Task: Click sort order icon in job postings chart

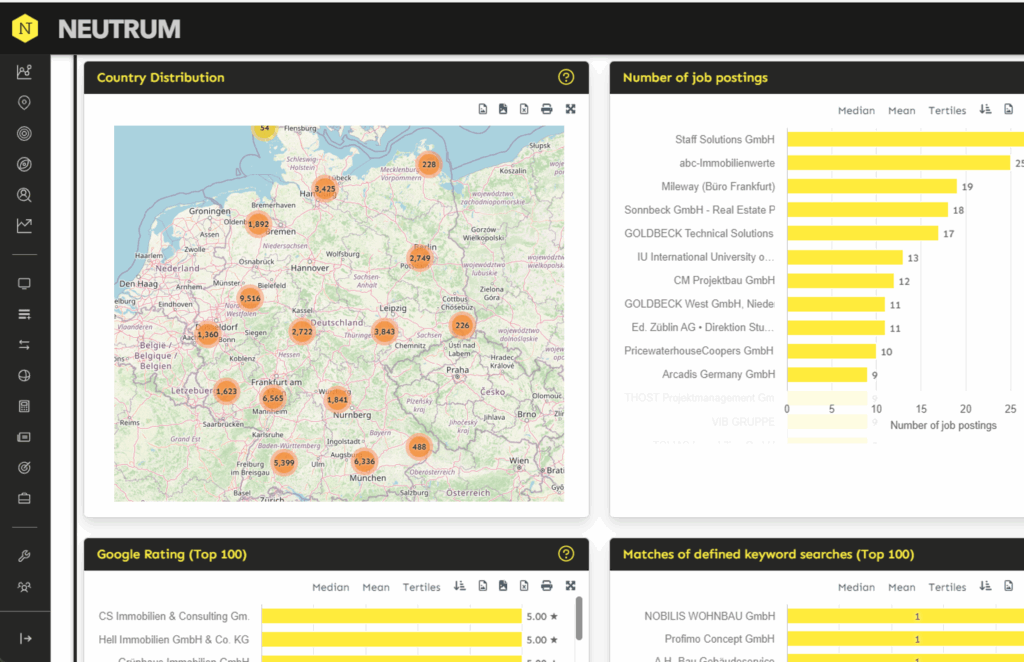Action: point(985,110)
